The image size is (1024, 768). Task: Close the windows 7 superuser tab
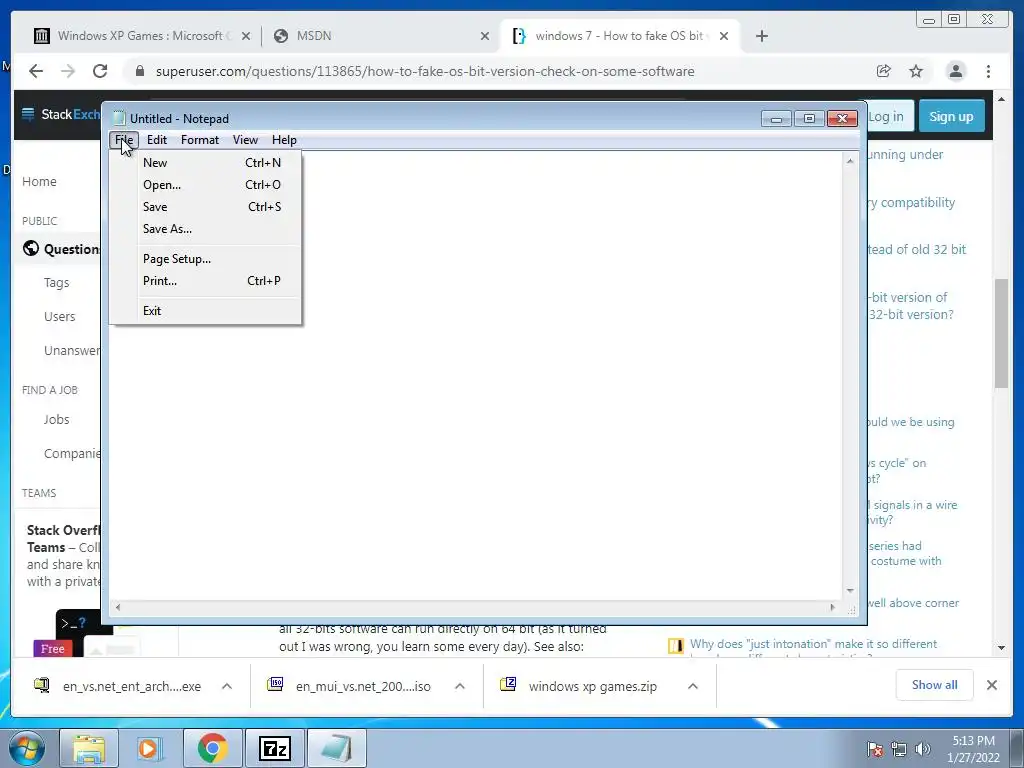(x=724, y=37)
